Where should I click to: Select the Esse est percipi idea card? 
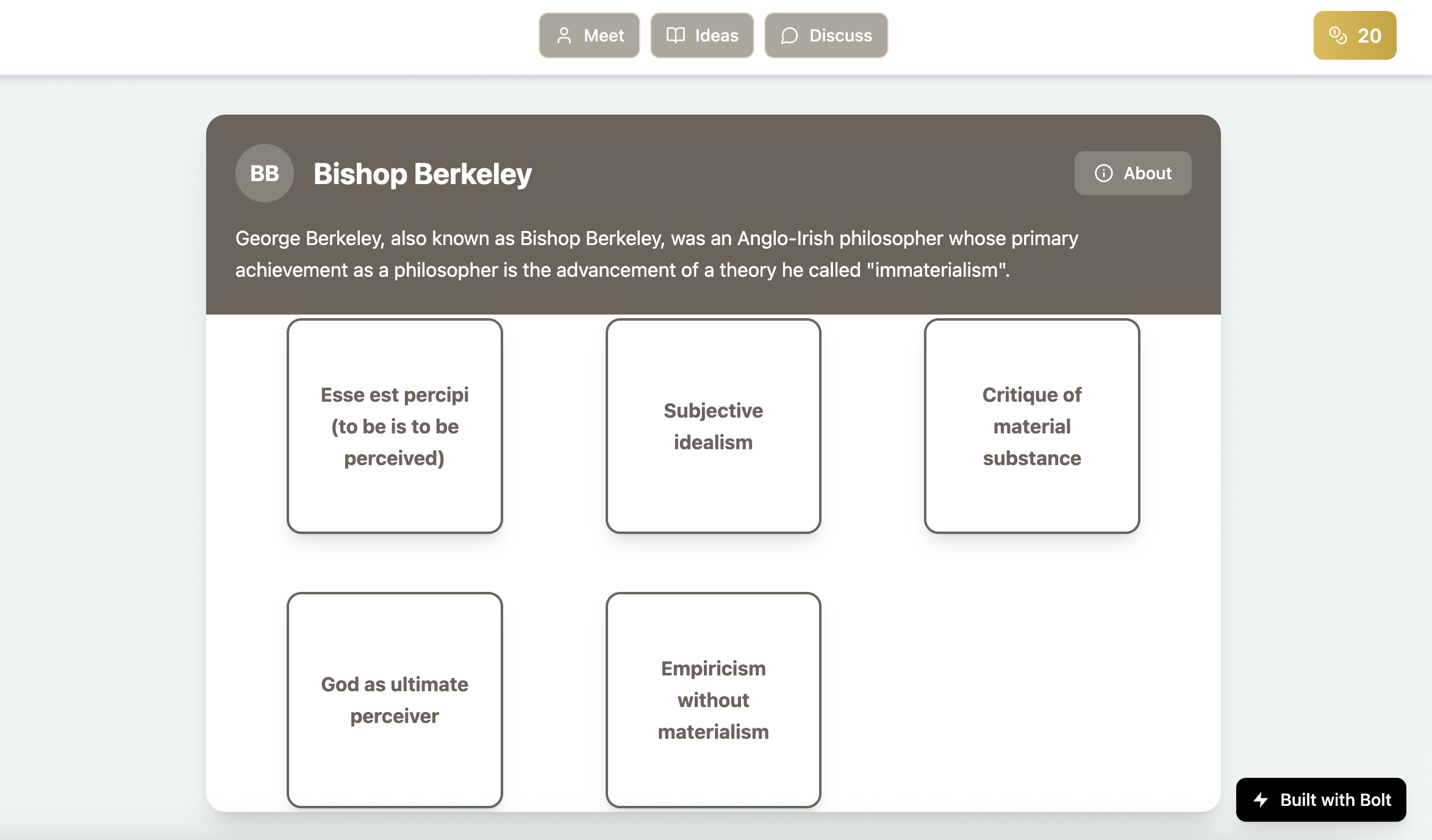coord(395,426)
